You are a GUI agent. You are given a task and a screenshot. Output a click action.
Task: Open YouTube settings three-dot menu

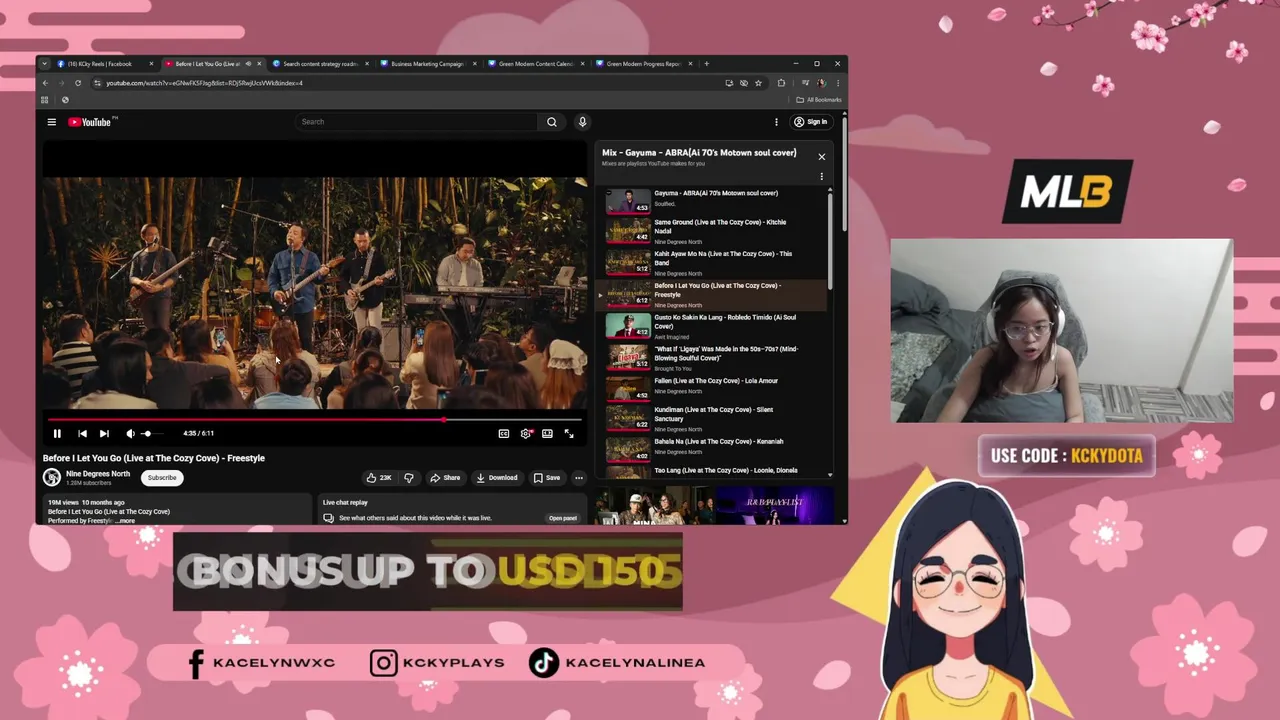click(x=776, y=122)
